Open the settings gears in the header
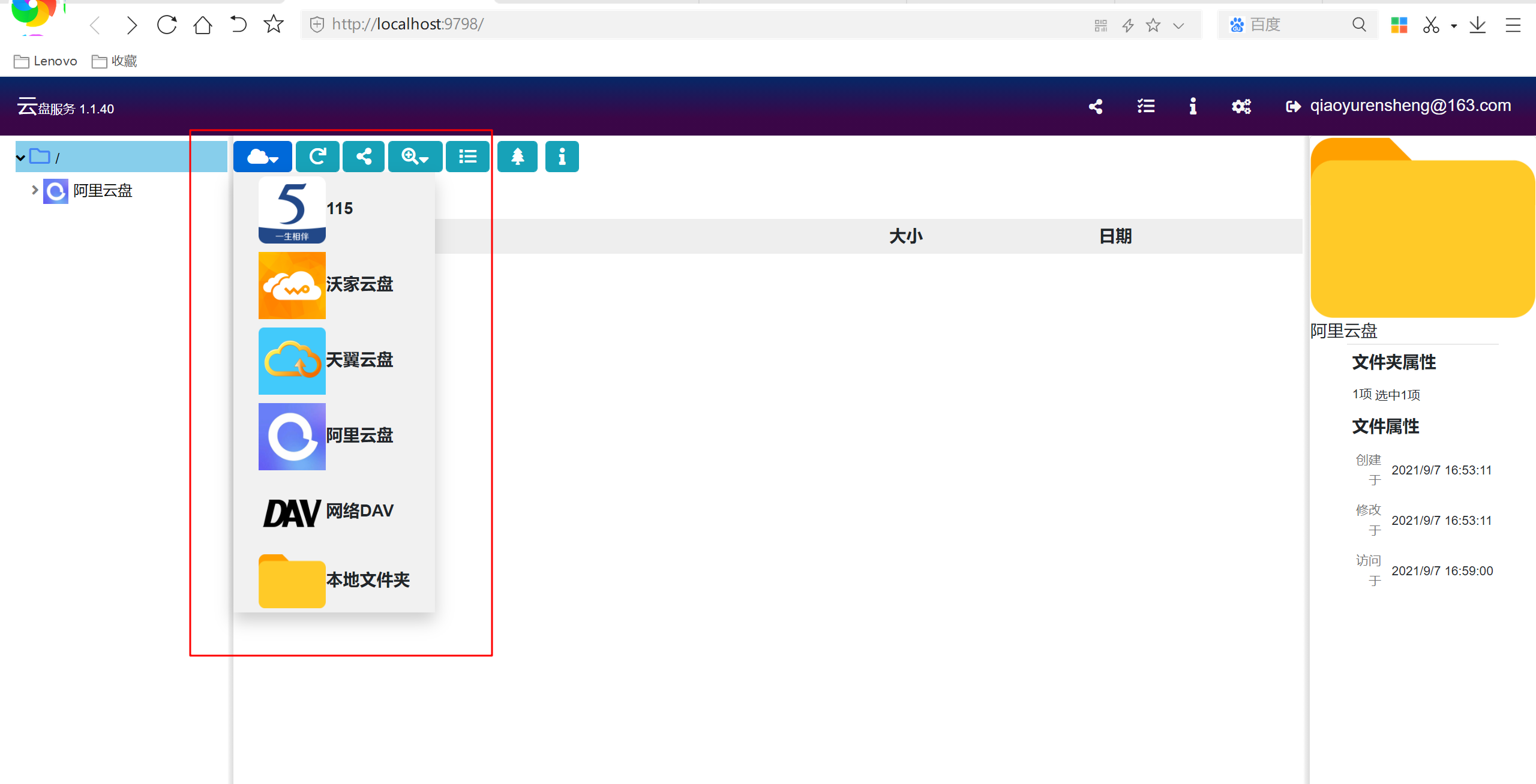This screenshot has height=784, width=1536. [x=1241, y=107]
